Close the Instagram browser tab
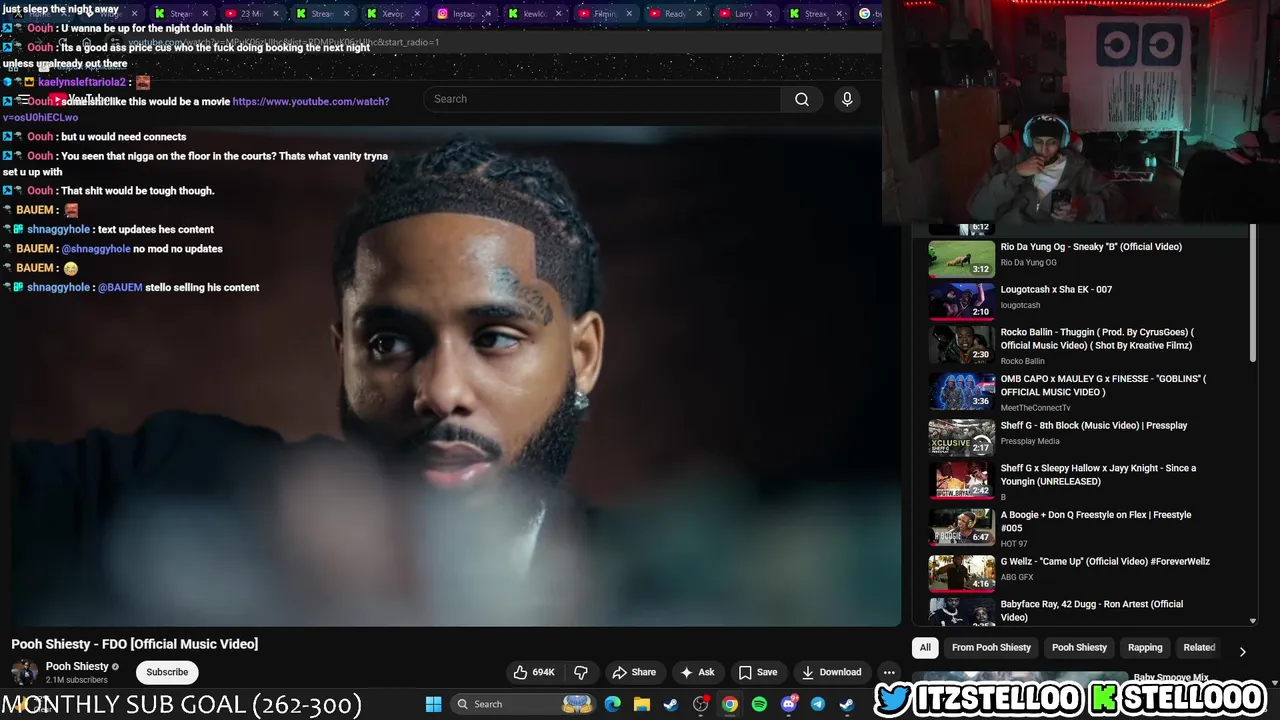This screenshot has height=720, width=1280. pos(489,14)
